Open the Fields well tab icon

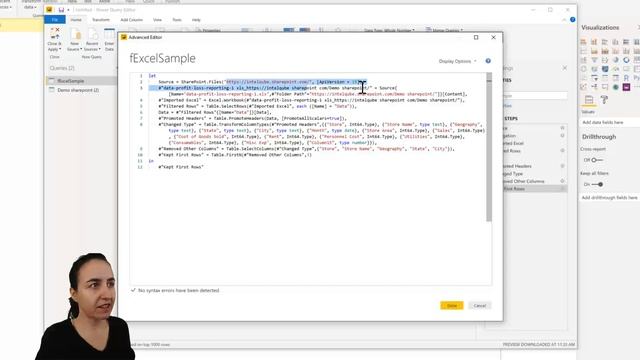tap(589, 99)
